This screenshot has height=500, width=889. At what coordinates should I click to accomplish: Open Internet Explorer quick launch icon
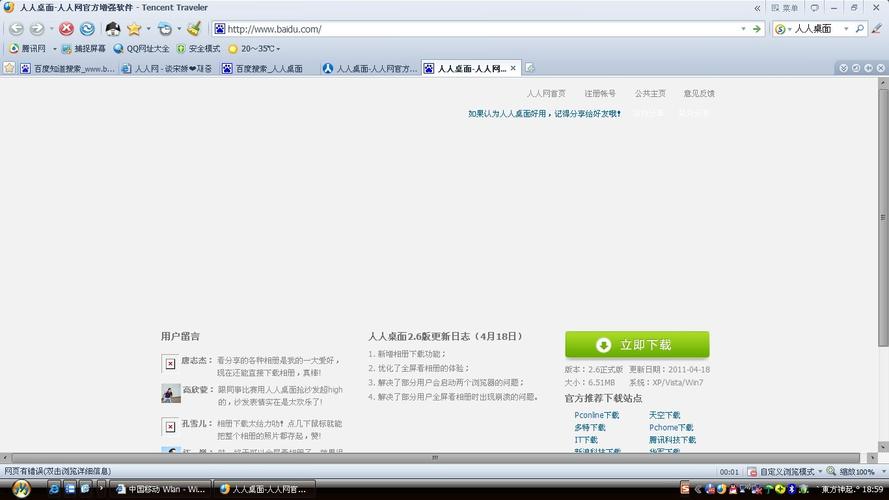54,488
